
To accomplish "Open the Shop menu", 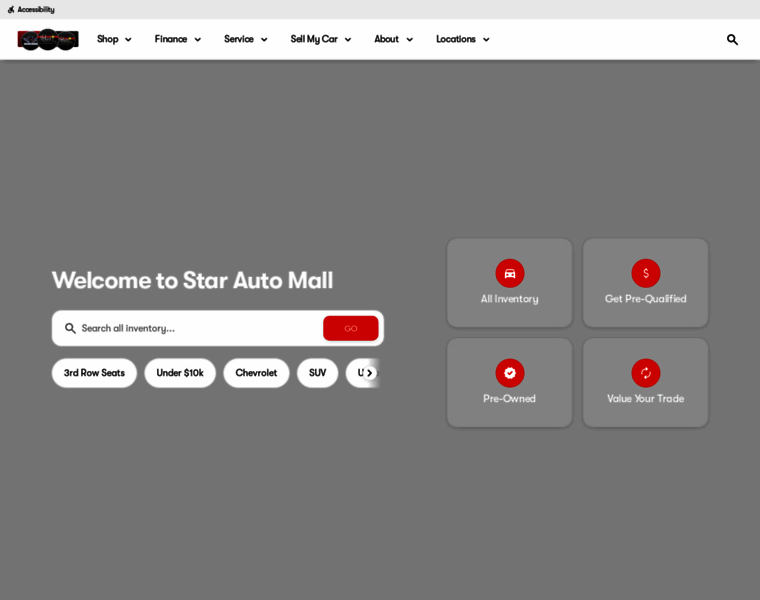I will point(108,39).
